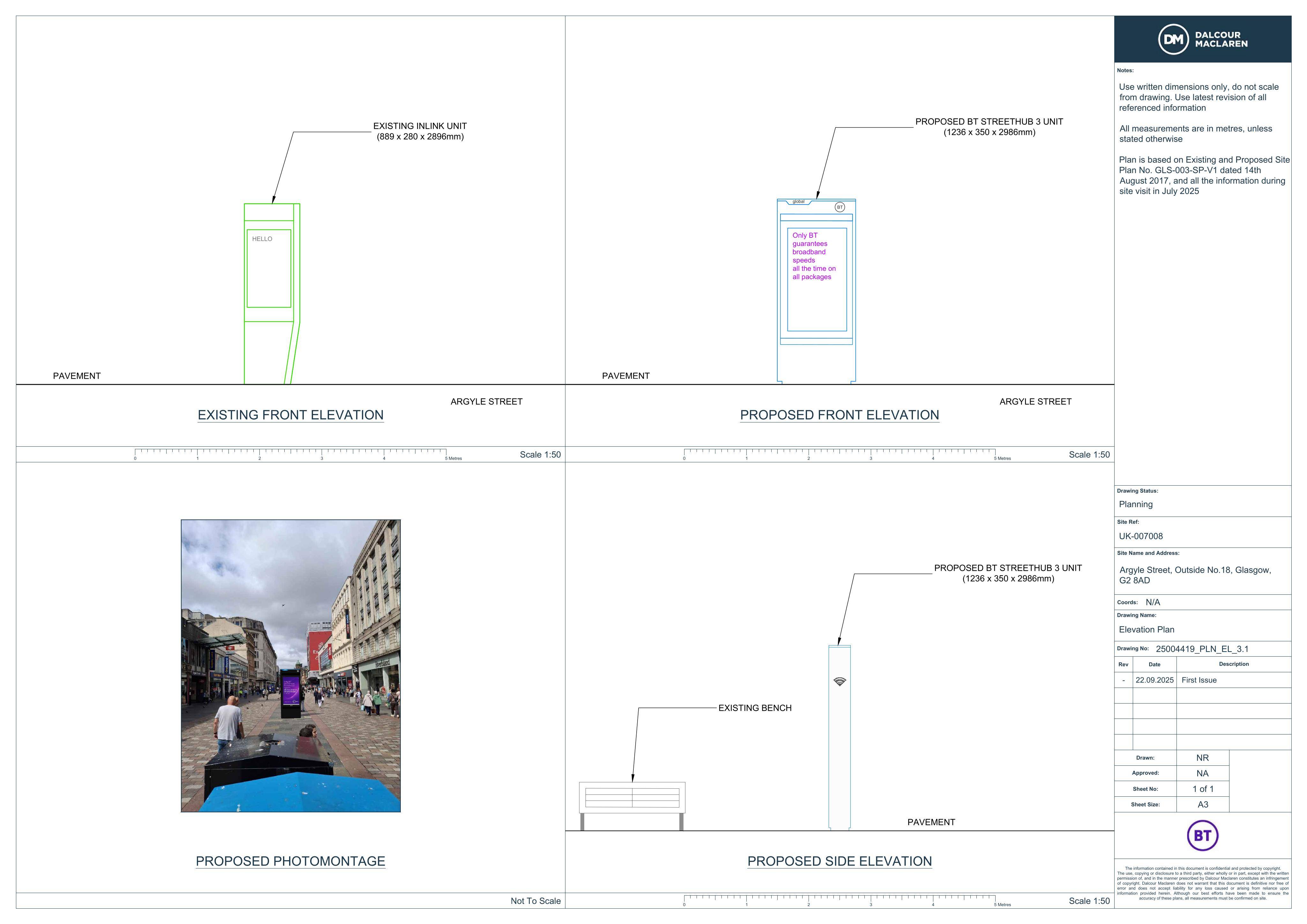Screen dimensions: 1307x924
Task: Select the PROPOSED SIDE ELEVATION title
Action: pos(839,861)
